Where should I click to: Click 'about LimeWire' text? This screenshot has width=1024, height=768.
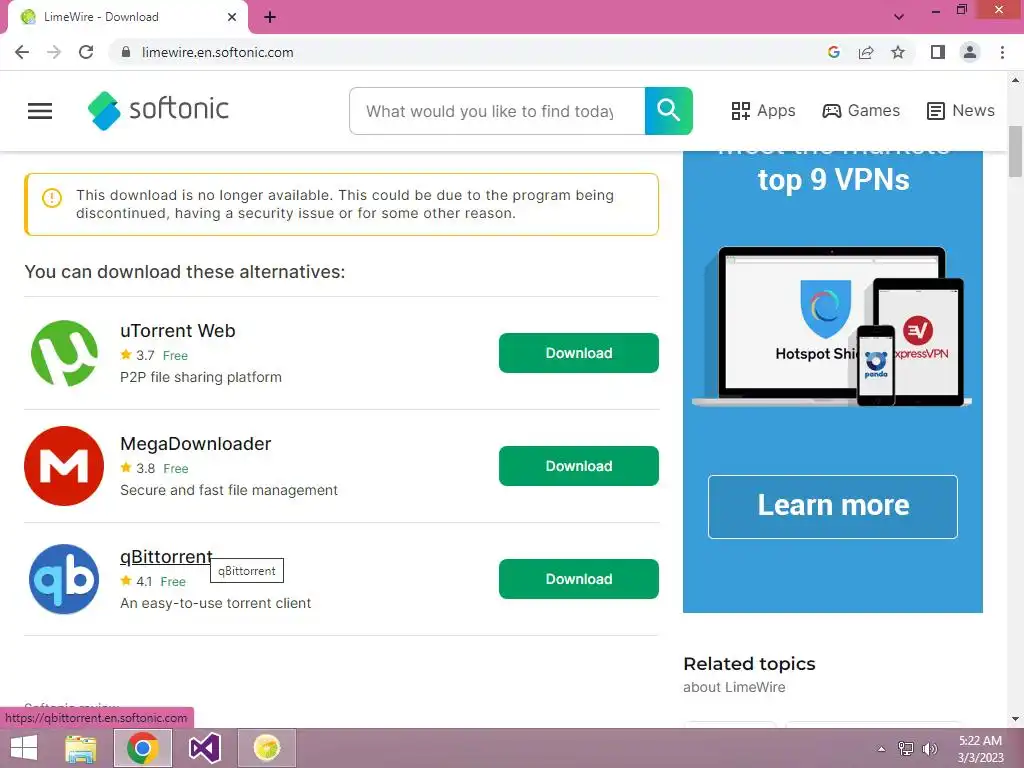click(x=734, y=687)
